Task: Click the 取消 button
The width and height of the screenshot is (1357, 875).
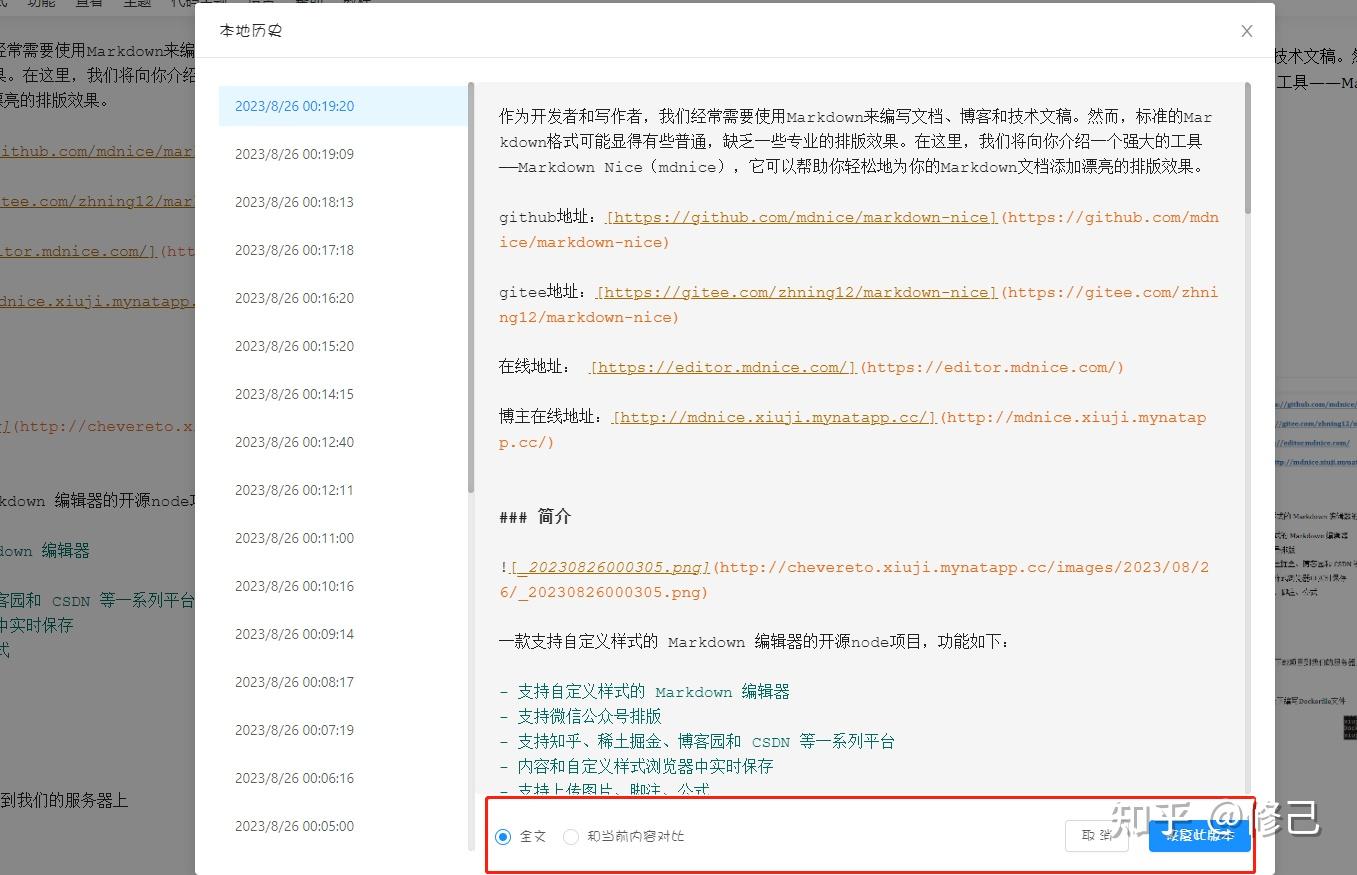Action: click(1096, 837)
